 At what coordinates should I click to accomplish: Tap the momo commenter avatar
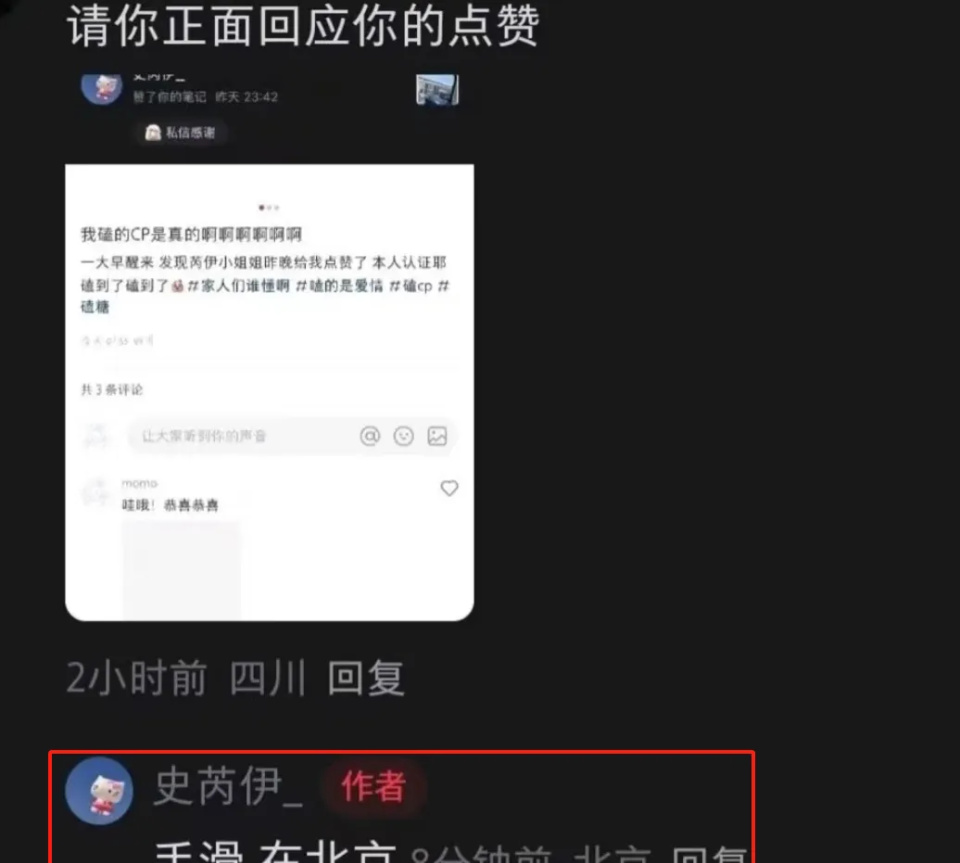[x=96, y=492]
